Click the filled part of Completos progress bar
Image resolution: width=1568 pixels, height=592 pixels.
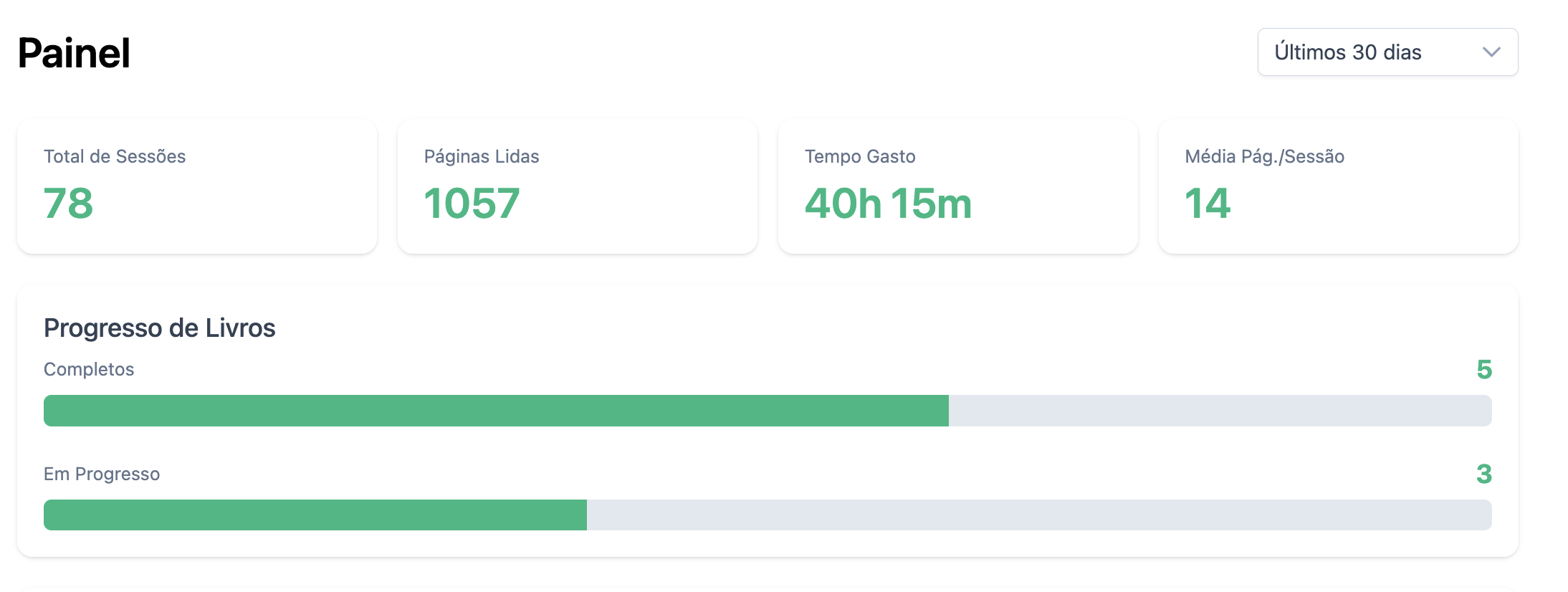coord(496,411)
